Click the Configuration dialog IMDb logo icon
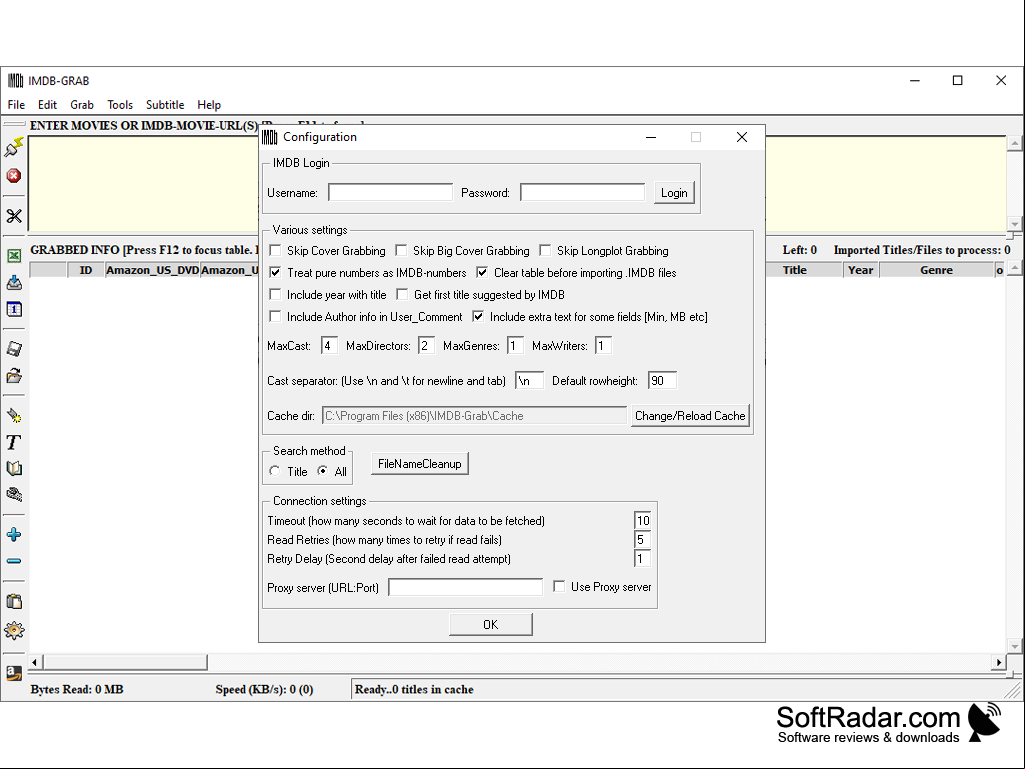The width and height of the screenshot is (1025, 769). coord(270,137)
